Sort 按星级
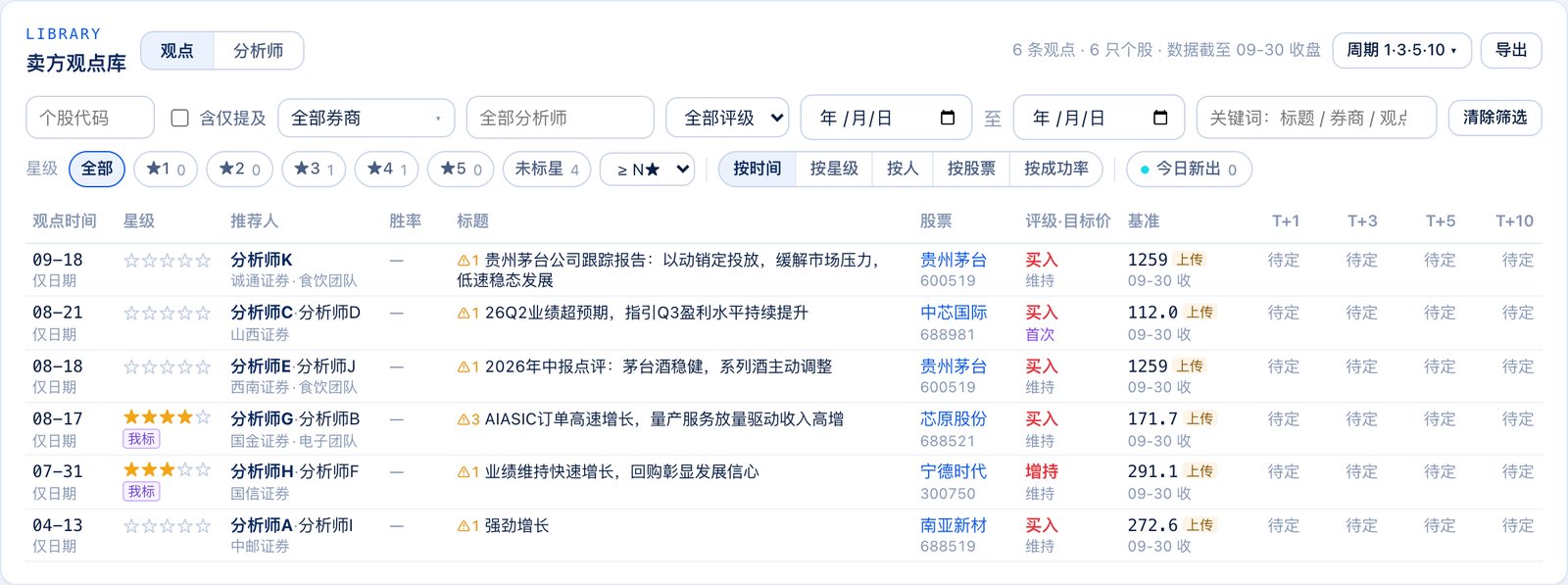This screenshot has width=1568, height=585. pyautogui.click(x=834, y=169)
